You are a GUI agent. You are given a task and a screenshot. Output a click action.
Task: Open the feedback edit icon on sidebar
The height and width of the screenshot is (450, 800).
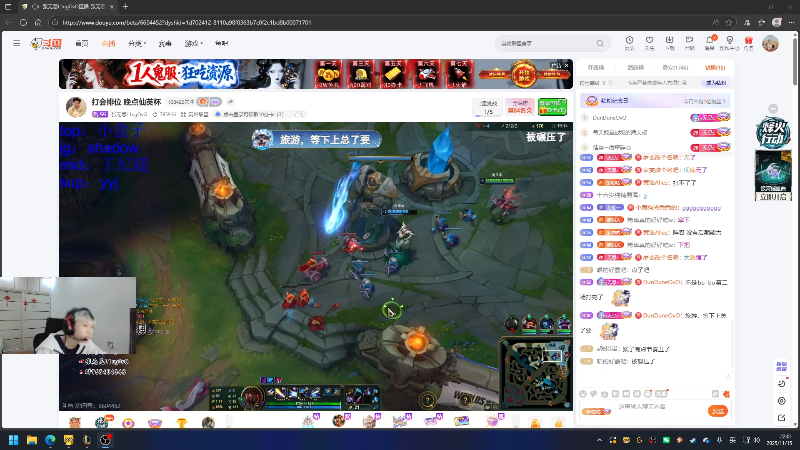click(782, 418)
